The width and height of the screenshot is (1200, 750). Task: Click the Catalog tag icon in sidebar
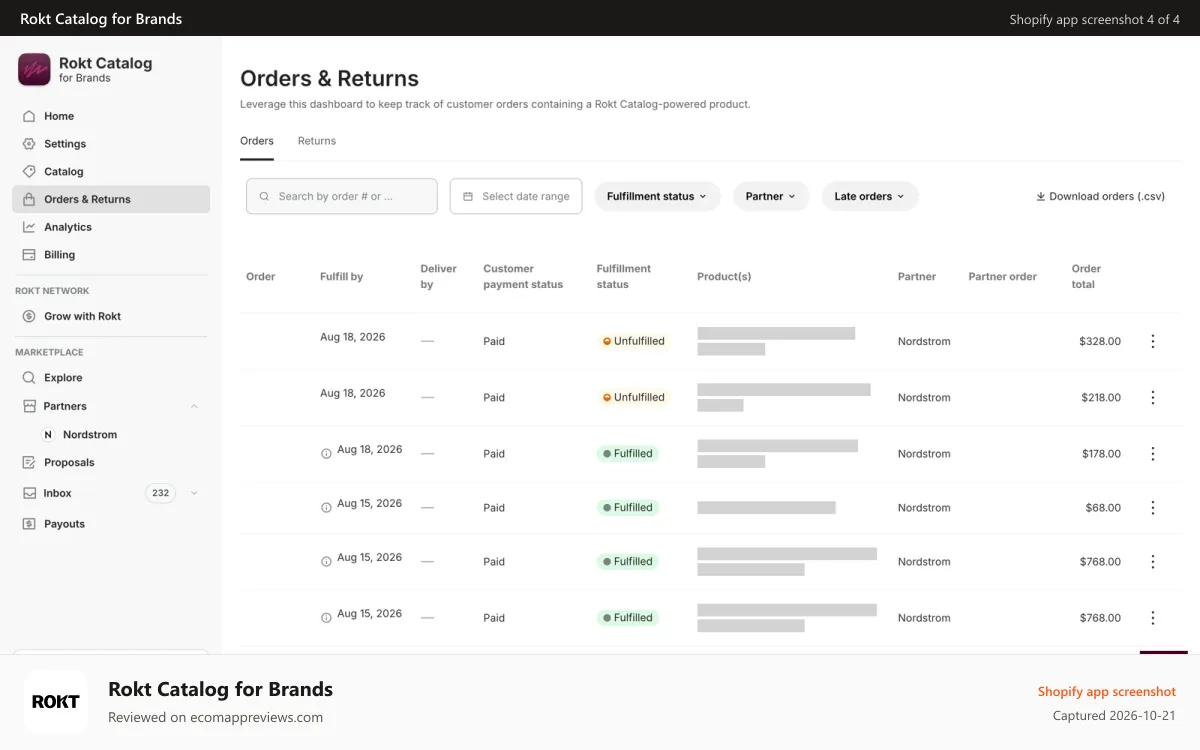tap(29, 171)
